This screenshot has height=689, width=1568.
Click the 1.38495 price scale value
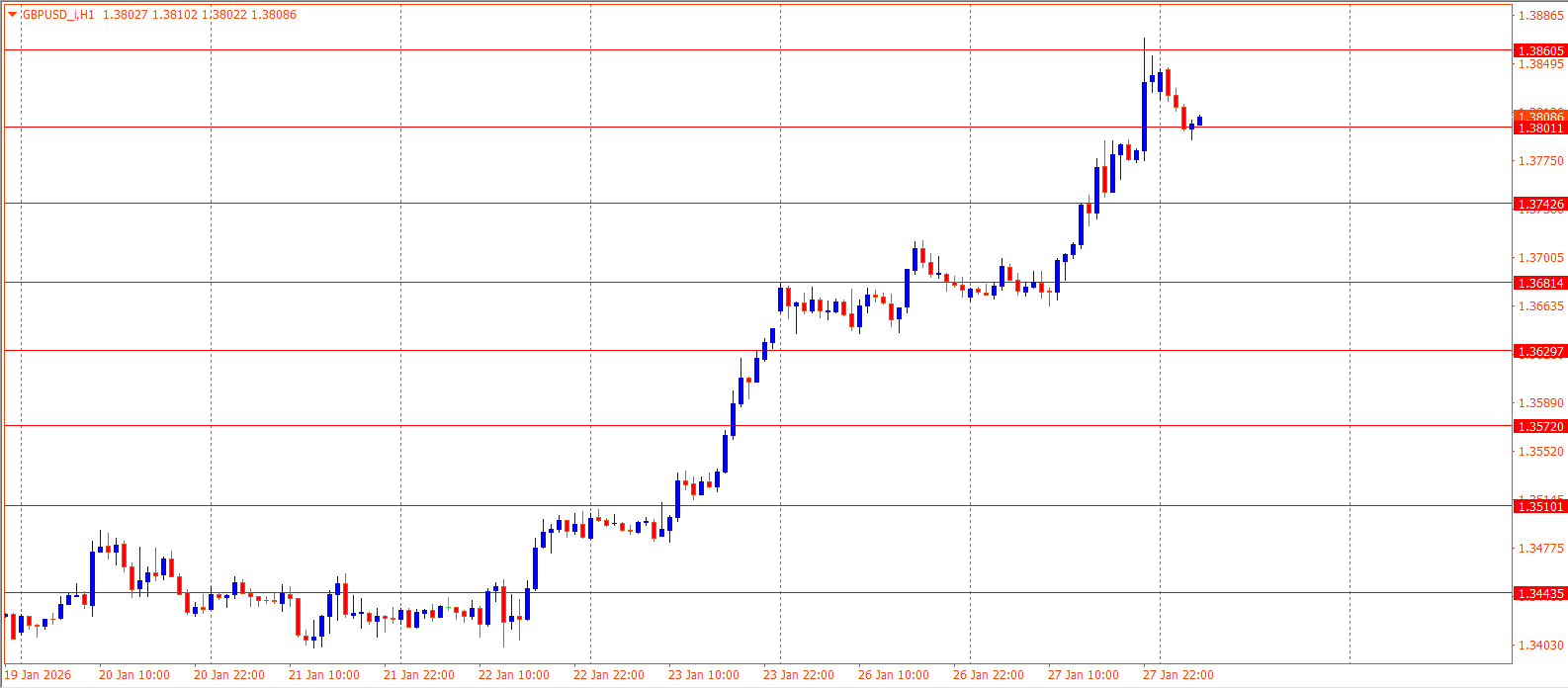coord(1541,64)
